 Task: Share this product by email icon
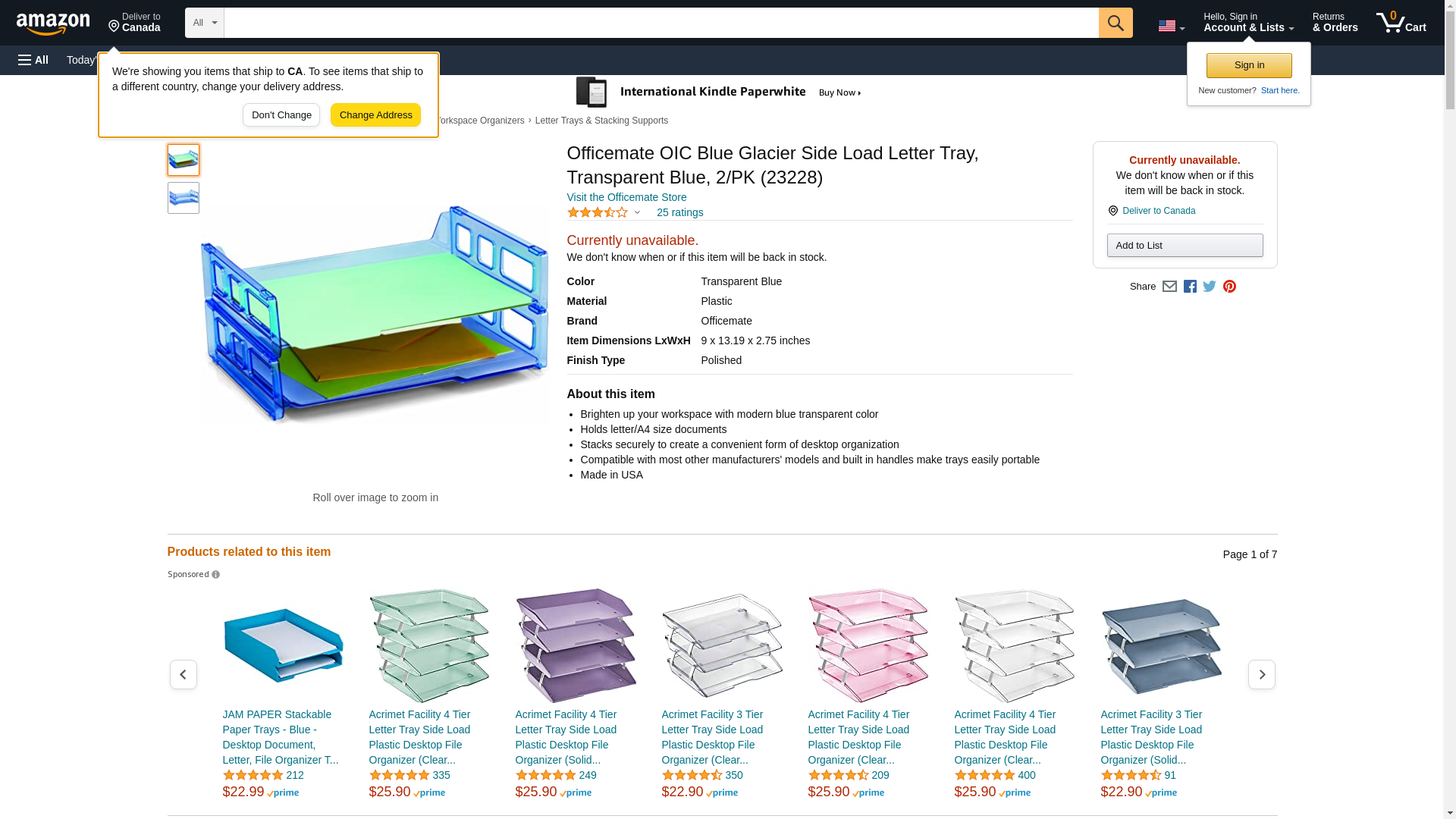click(1169, 287)
